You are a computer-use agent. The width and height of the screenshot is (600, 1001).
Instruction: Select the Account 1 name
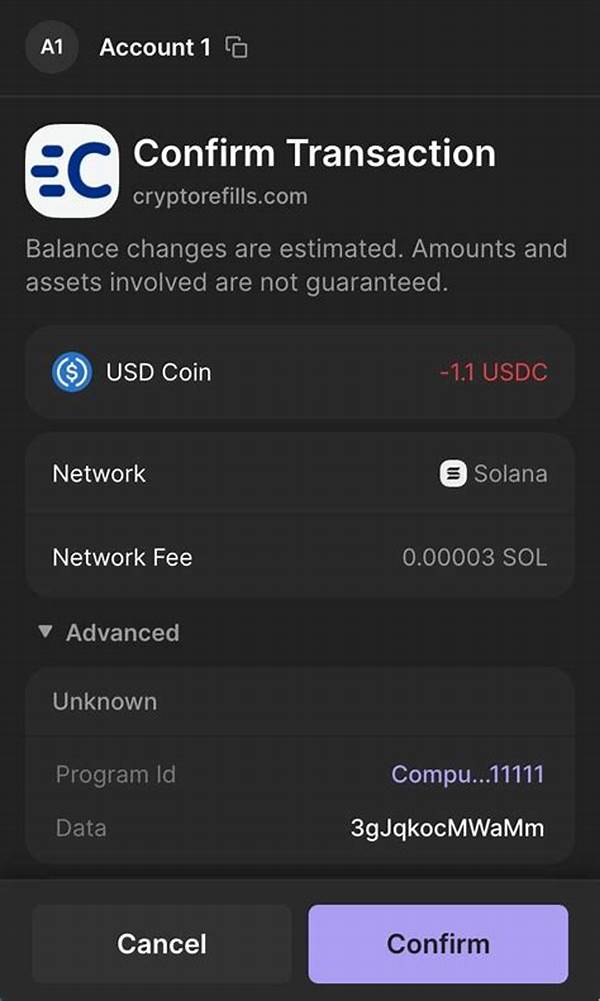[x=154, y=47]
